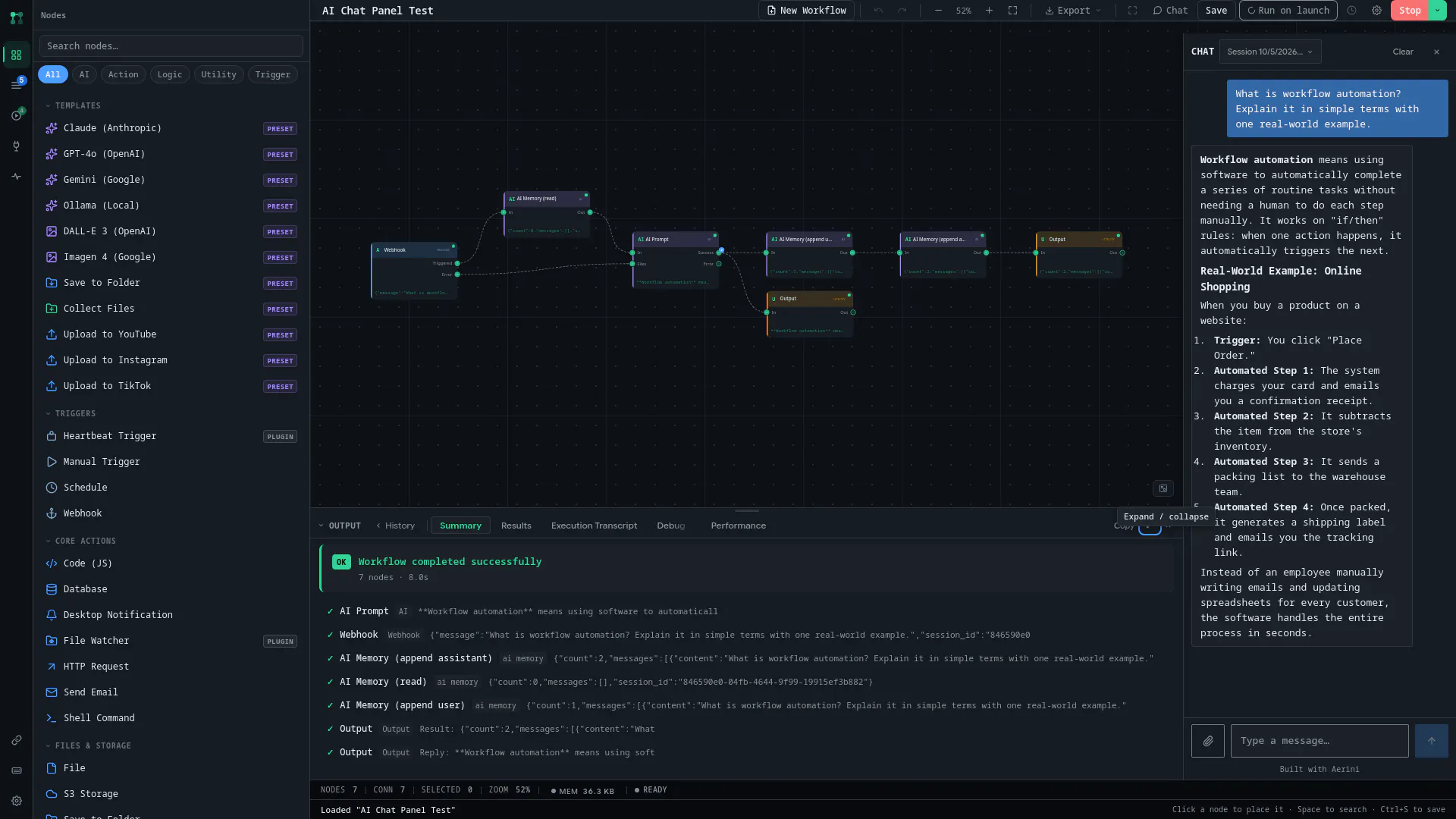Click the undo arrow in toolbar

(x=878, y=11)
